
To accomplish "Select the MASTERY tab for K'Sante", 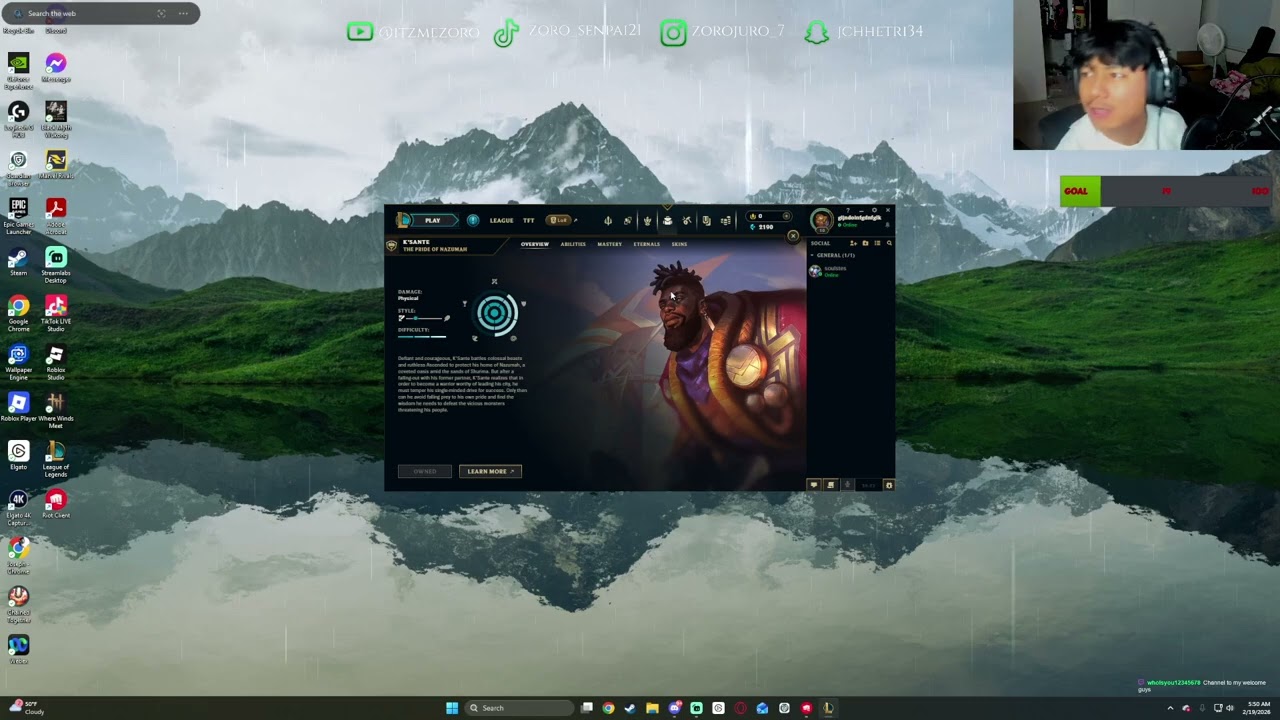I will [609, 244].
